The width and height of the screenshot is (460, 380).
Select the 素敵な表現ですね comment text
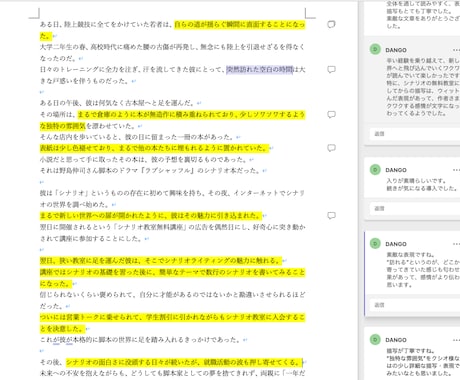coord(423,270)
